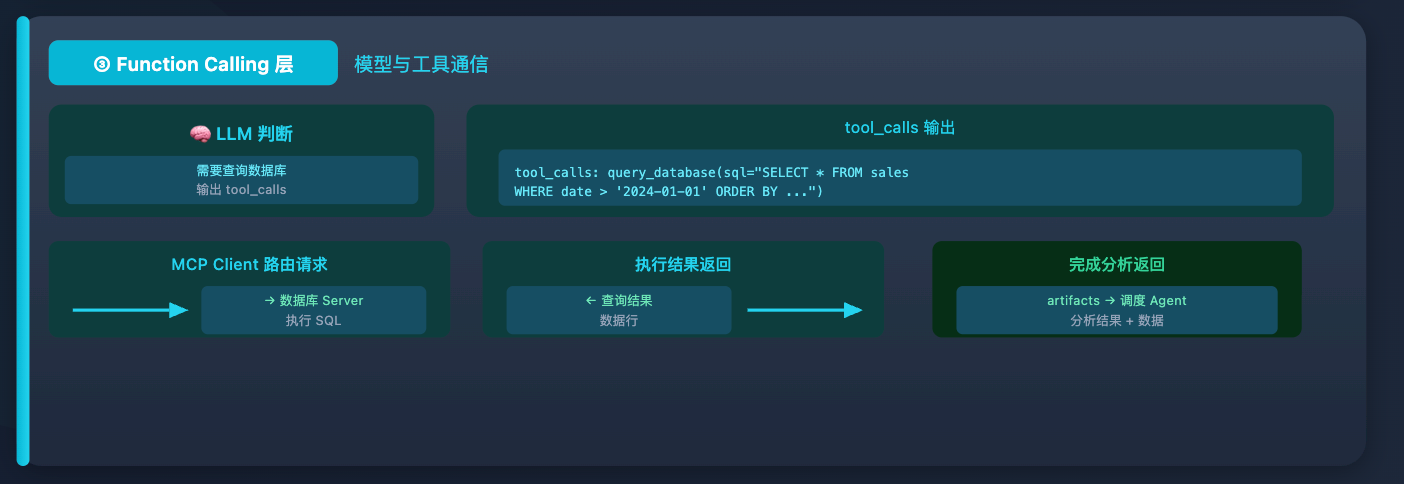Click the query_database code line
Screen dimensions: 1404x484
coord(711,172)
